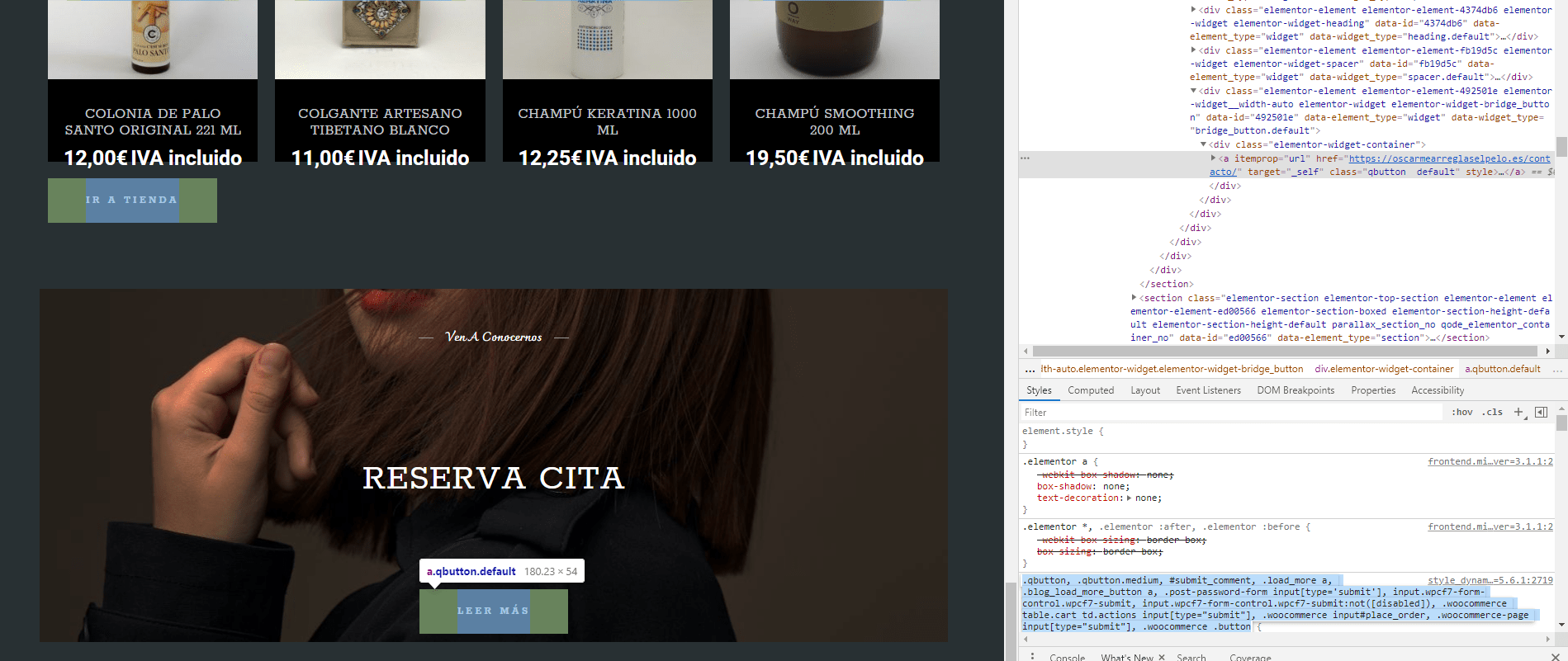
Task: Click the Ven A Conocernos subtitle text
Action: pos(494,337)
